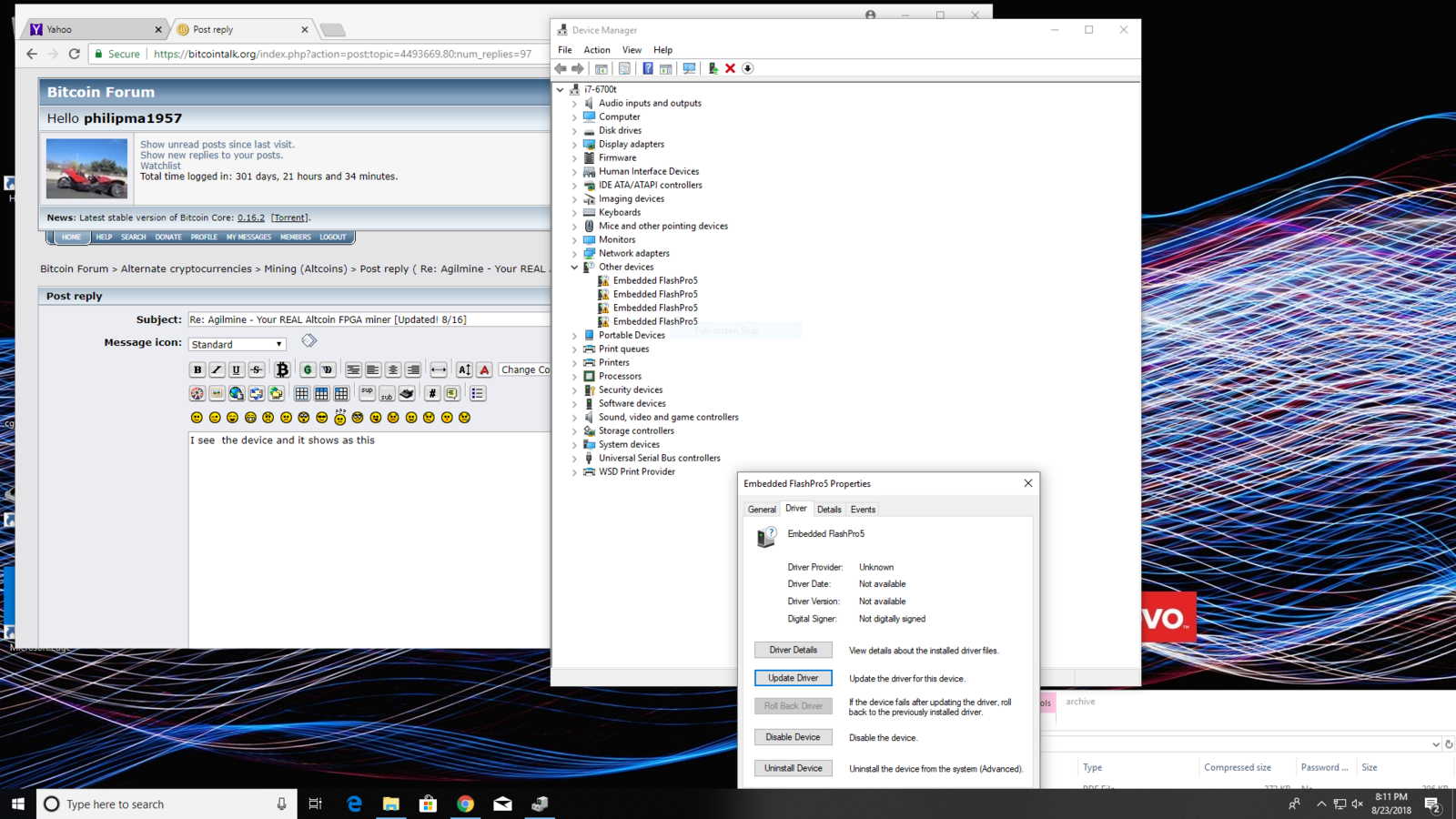Click the insert table icon
1456x819 pixels.
(x=302, y=393)
